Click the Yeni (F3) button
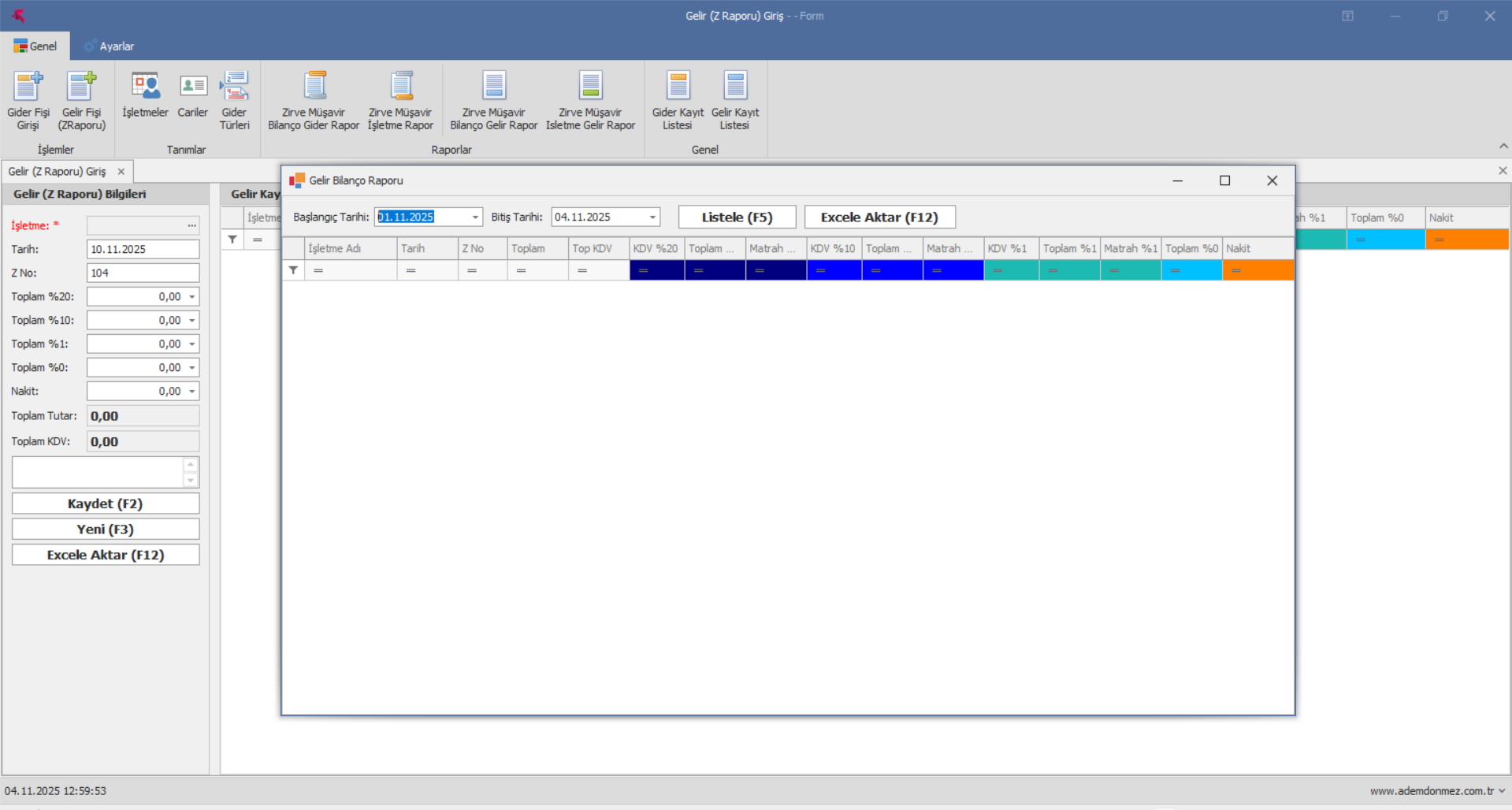The image size is (1512, 810). [x=106, y=529]
